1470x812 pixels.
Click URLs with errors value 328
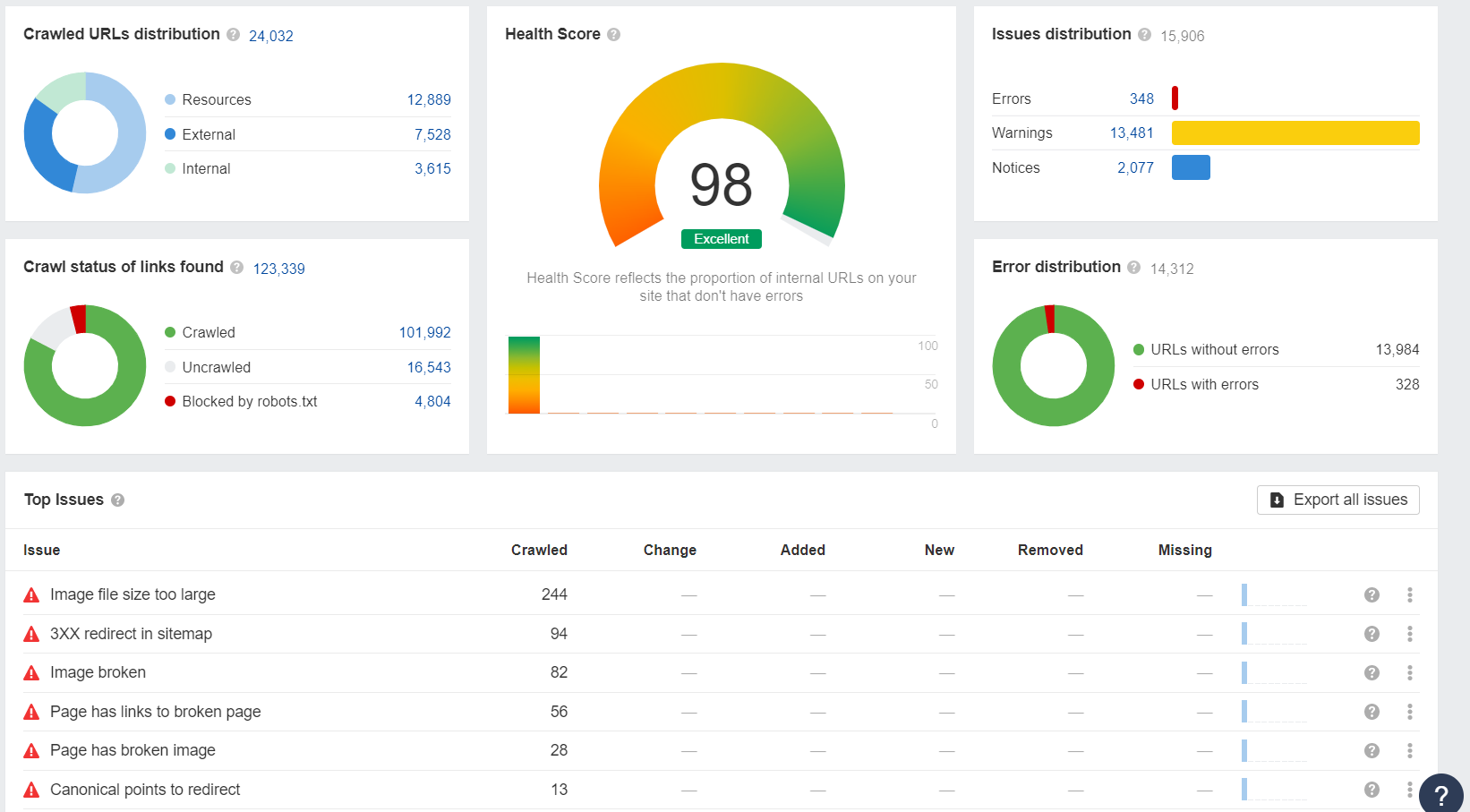coord(1407,384)
